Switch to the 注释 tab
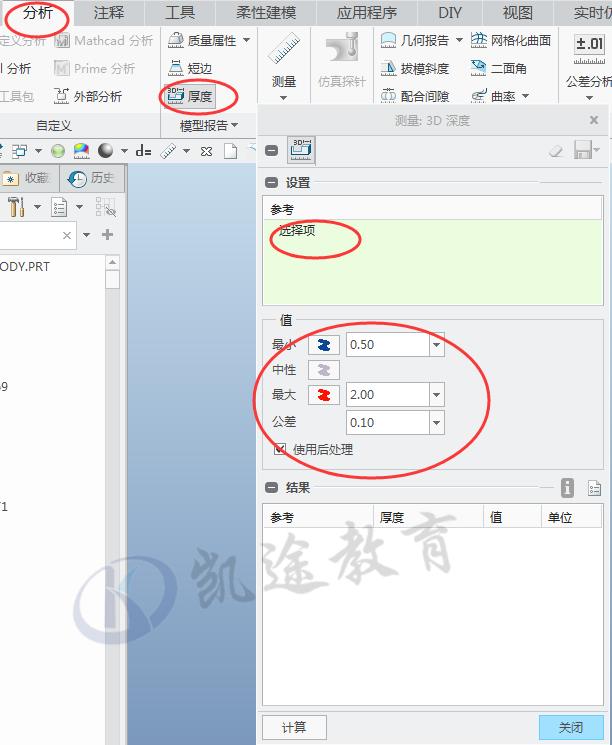The width and height of the screenshot is (612, 745). pos(108,13)
